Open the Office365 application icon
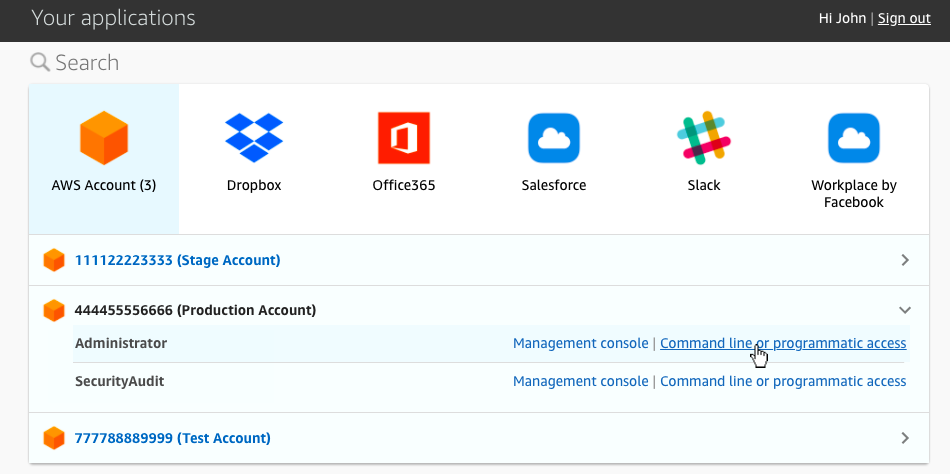Screen dimensions: 950x475 [x=403, y=138]
